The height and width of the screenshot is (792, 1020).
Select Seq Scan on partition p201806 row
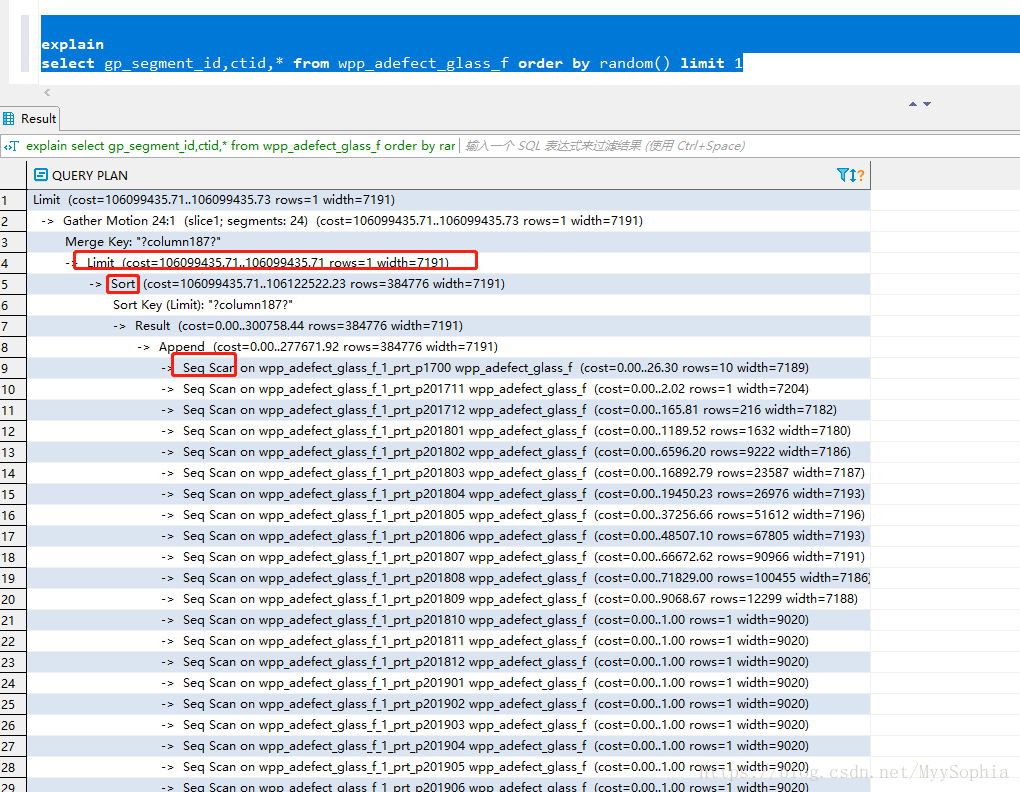point(448,536)
